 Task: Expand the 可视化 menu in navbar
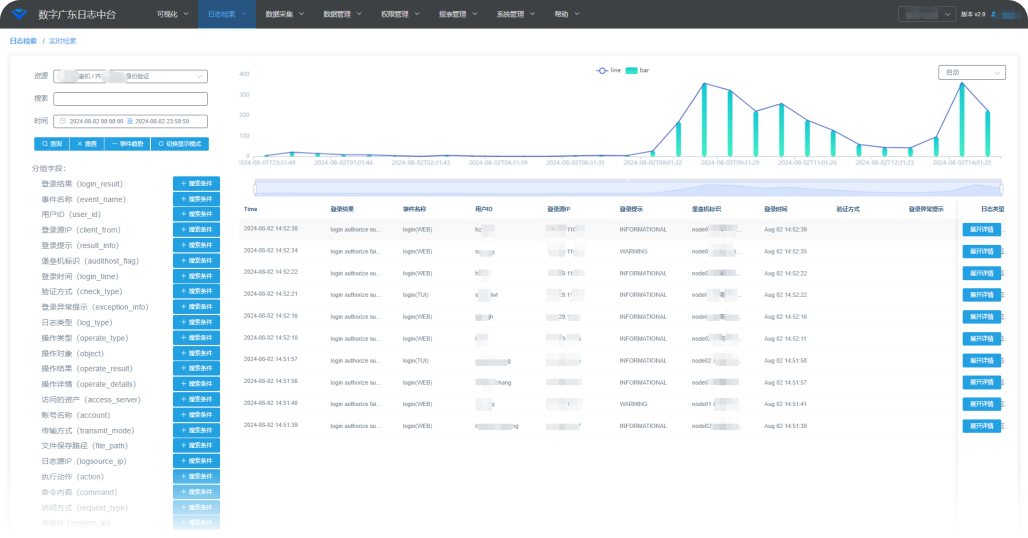coord(171,15)
